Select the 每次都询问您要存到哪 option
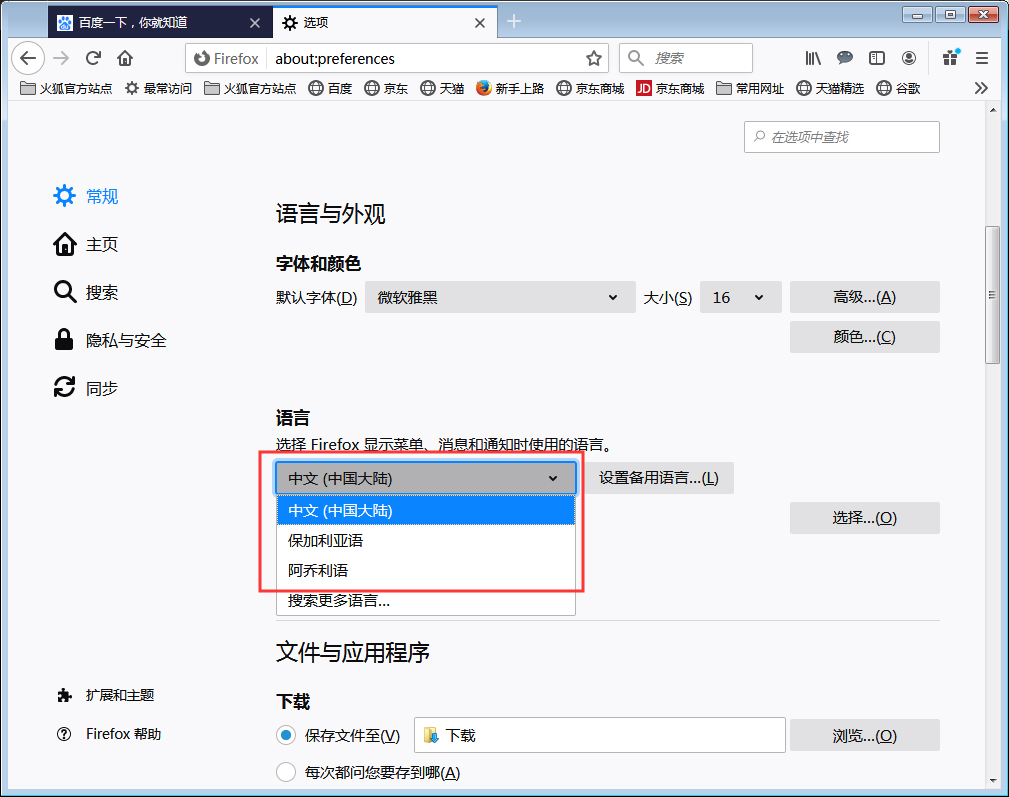 [283, 772]
